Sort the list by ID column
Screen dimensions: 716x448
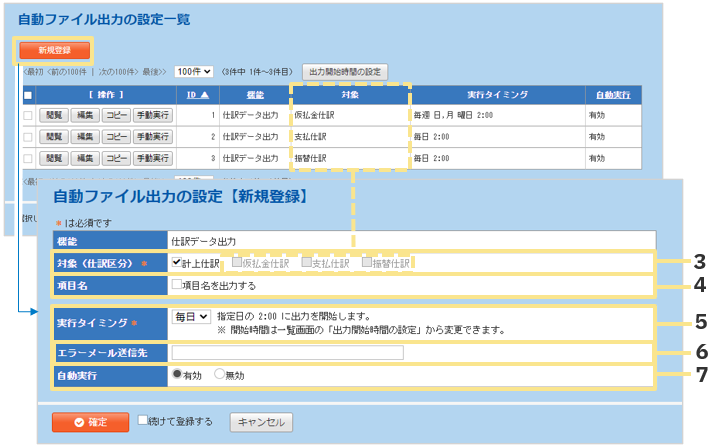(x=198, y=95)
